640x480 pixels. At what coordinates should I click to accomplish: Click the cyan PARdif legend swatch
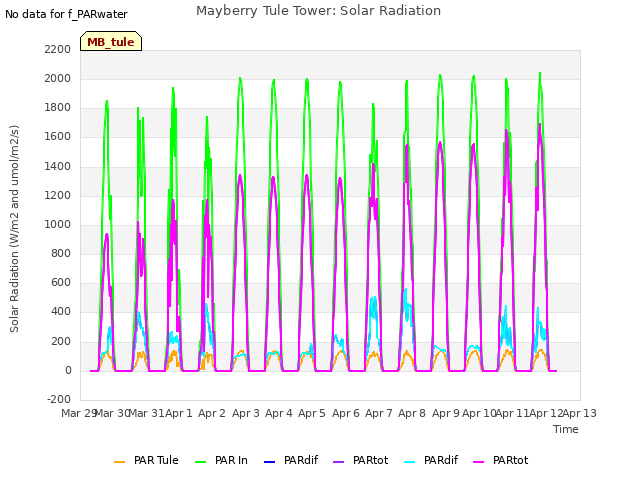409,462
